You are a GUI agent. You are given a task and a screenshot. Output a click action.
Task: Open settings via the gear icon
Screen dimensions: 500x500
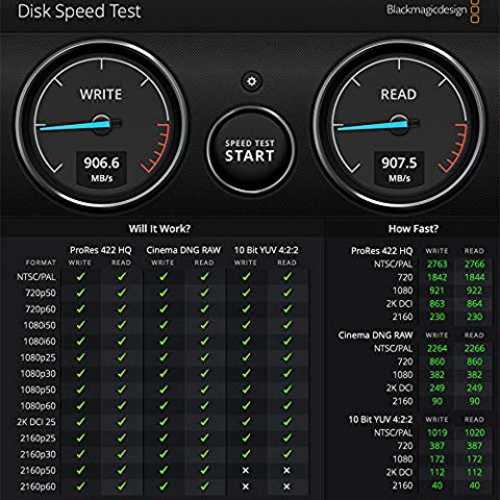[252, 81]
